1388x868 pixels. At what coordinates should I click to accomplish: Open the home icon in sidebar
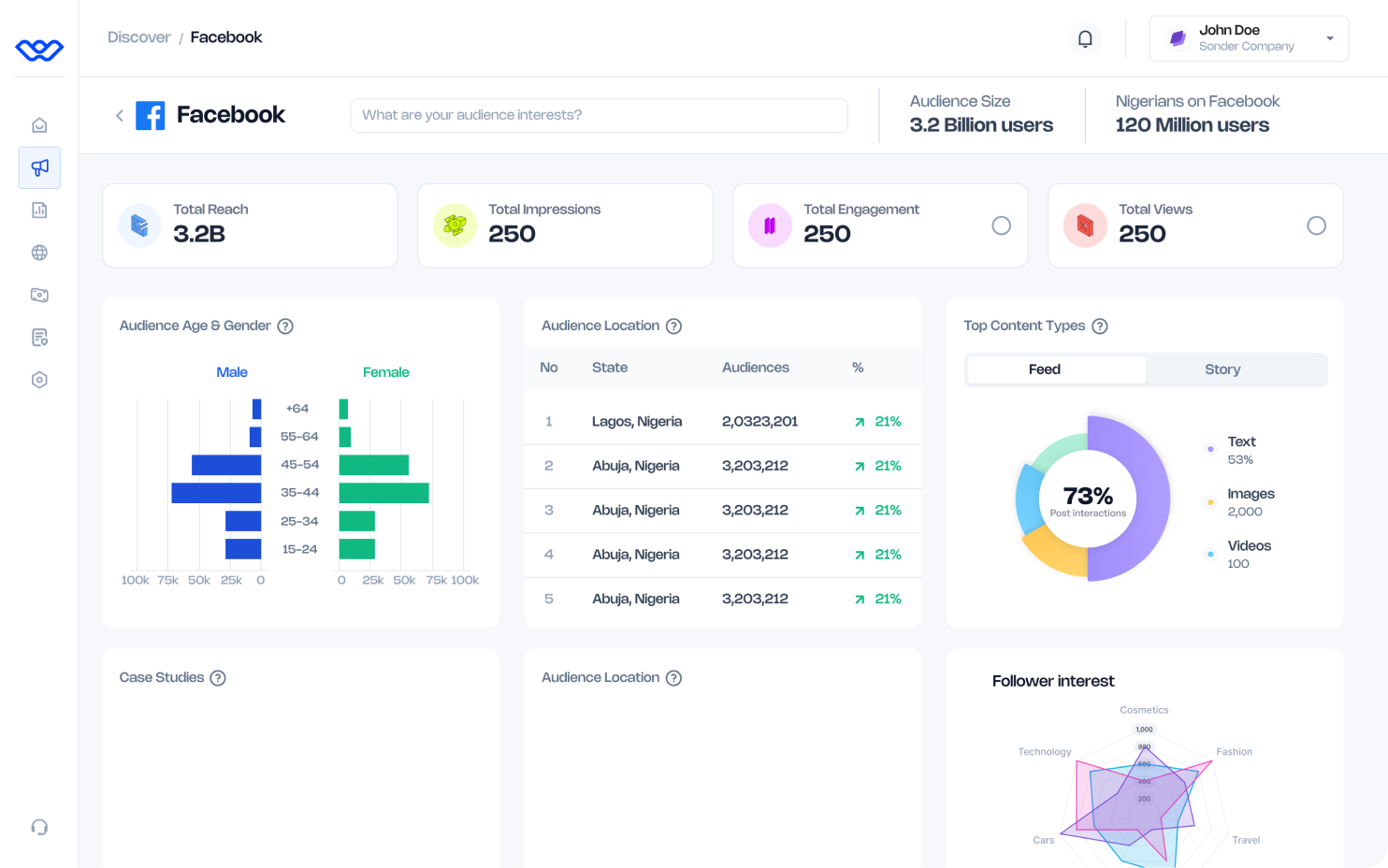(39, 125)
